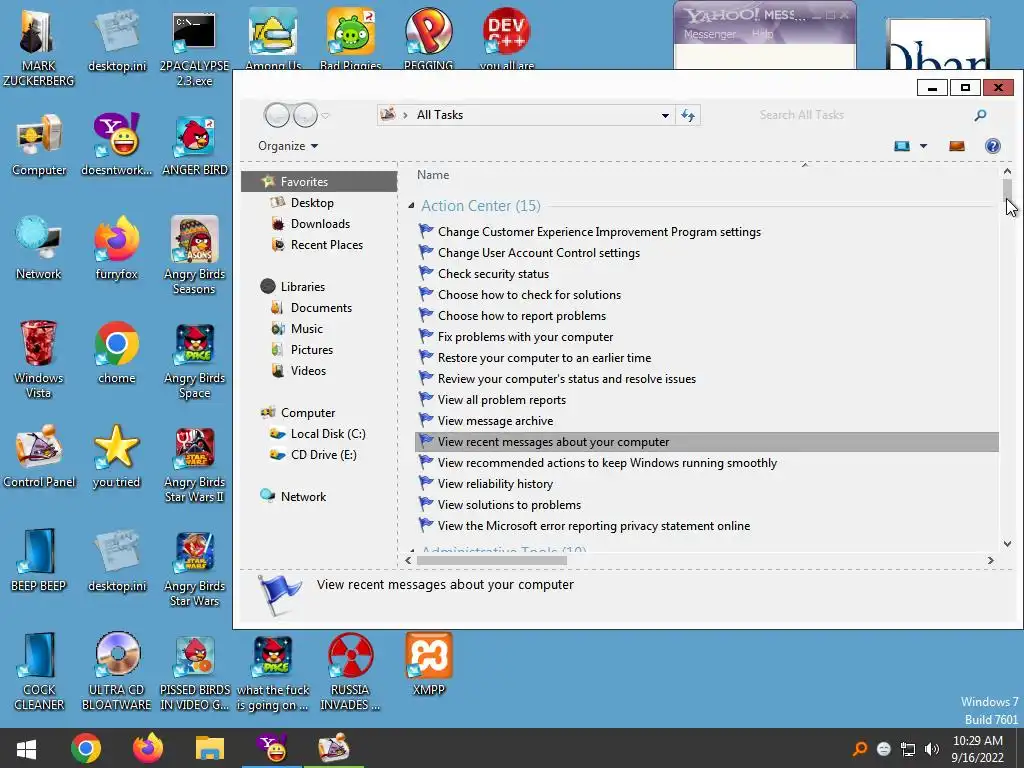Select the BEEP BEEP desktop icon
The height and width of the screenshot is (768, 1024).
(39, 560)
